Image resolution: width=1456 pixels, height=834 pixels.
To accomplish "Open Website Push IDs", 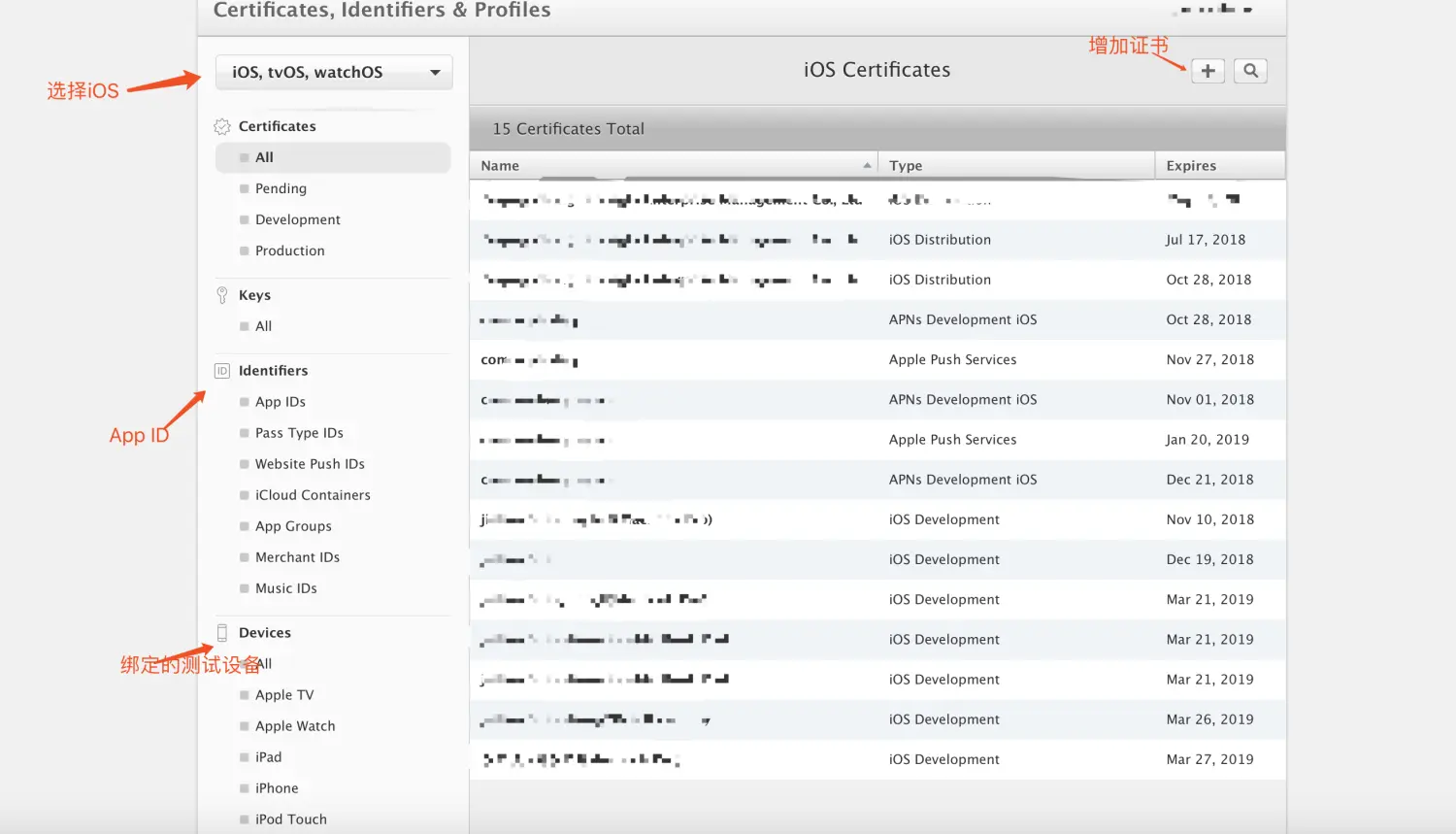I will point(310,464).
